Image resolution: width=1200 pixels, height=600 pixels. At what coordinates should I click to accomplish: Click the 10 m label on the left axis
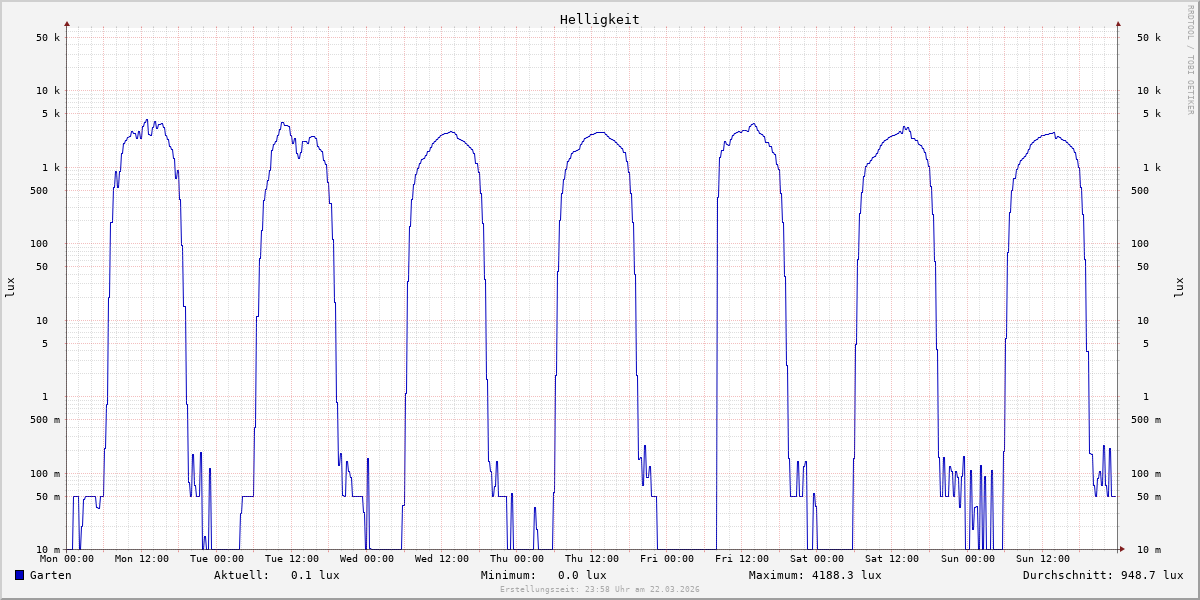(x=49, y=550)
